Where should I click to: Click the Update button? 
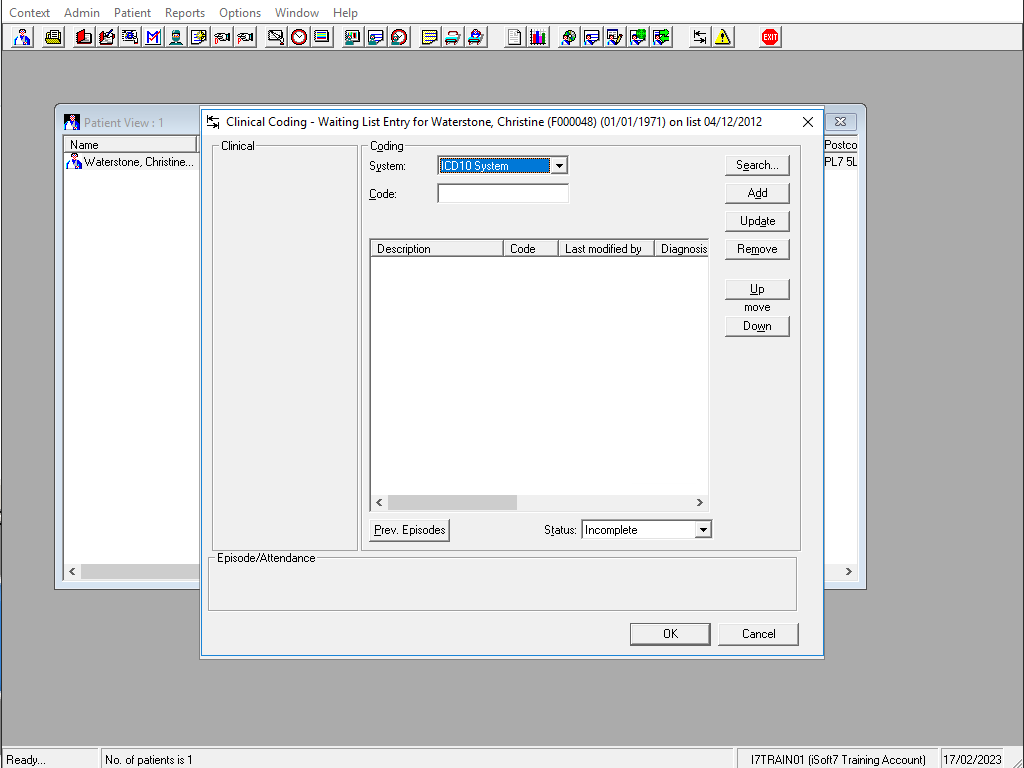757,221
